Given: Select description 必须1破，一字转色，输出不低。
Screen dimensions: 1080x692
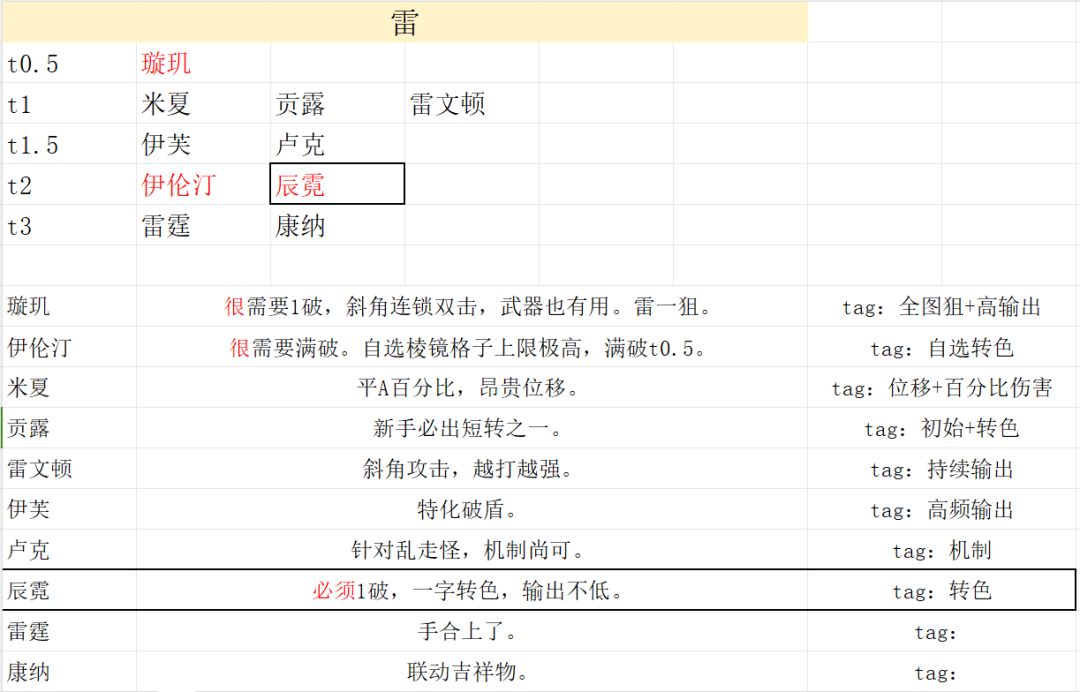Looking at the screenshot, I should (472, 590).
